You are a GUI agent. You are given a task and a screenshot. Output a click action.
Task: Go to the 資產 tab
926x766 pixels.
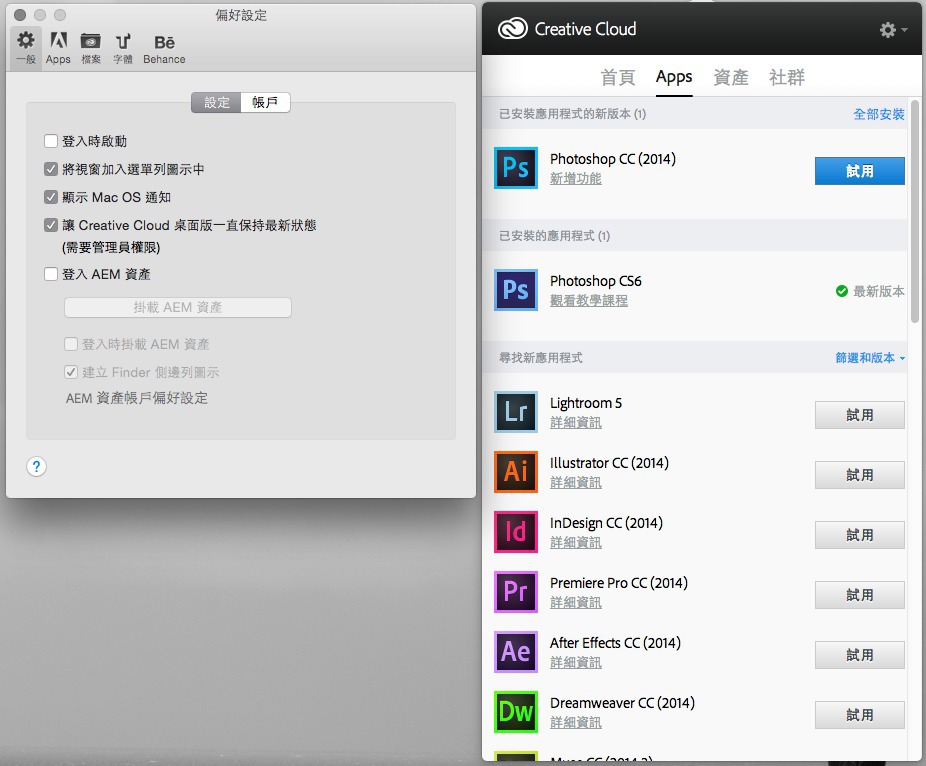[731, 77]
